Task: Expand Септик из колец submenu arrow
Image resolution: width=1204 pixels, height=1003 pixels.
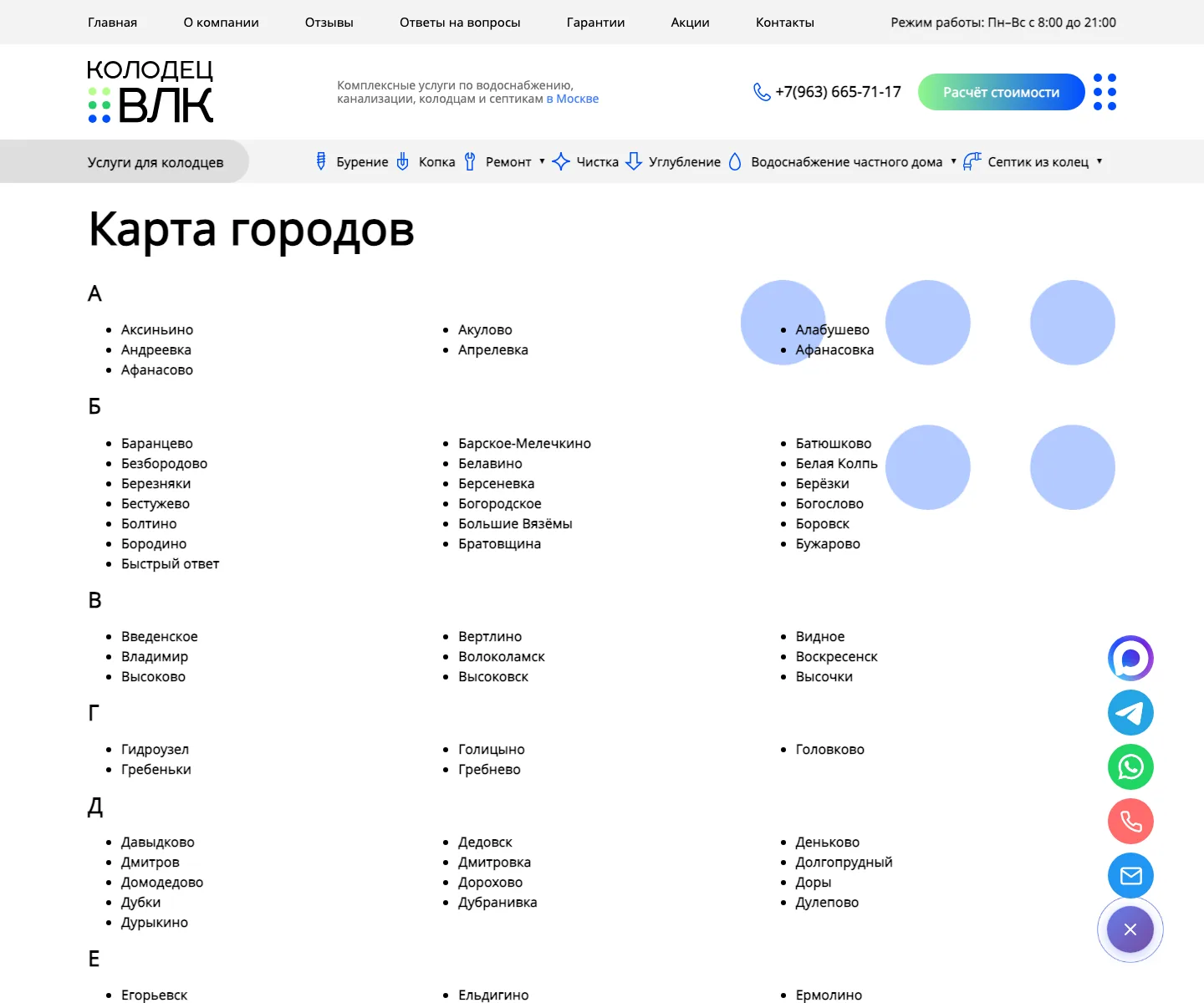Action: point(1099,161)
